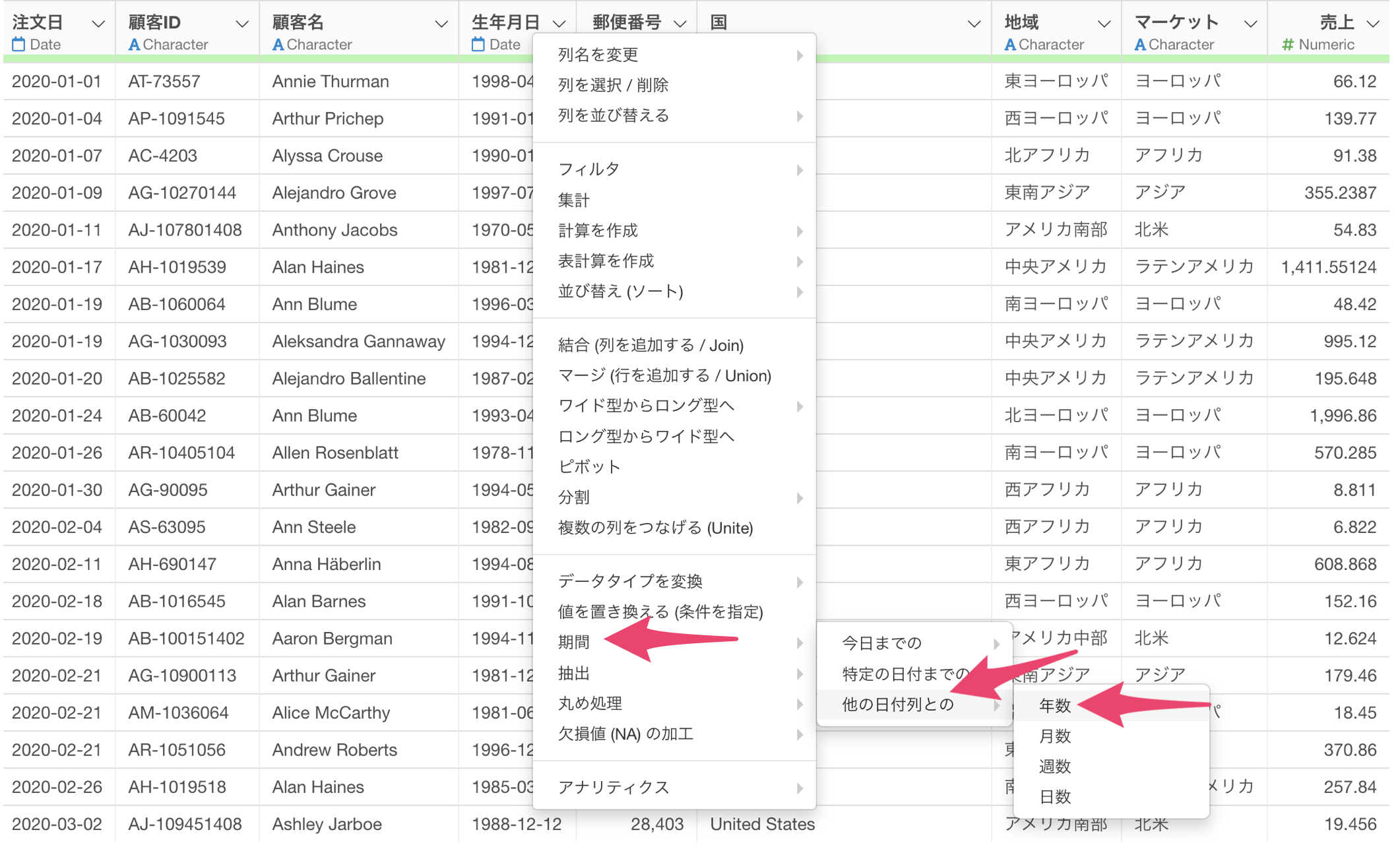This screenshot has width=1400, height=855.
Task: Open the 注文日 column header dropdown
Action: pos(98,24)
